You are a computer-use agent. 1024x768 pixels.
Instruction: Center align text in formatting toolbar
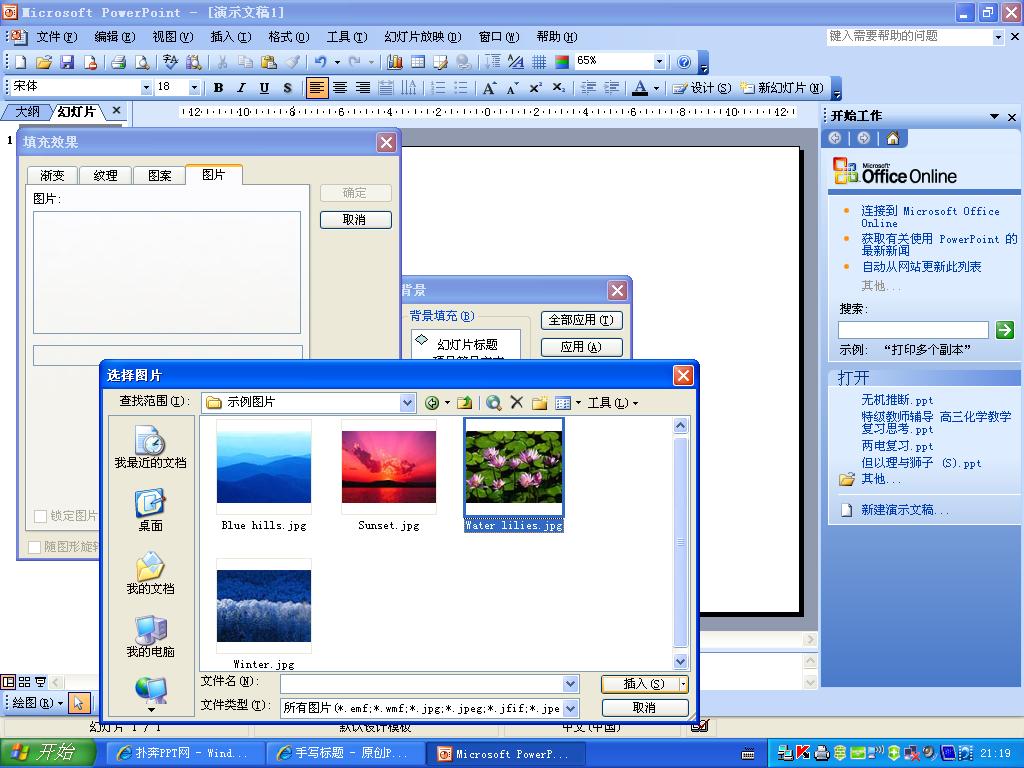(x=340, y=88)
